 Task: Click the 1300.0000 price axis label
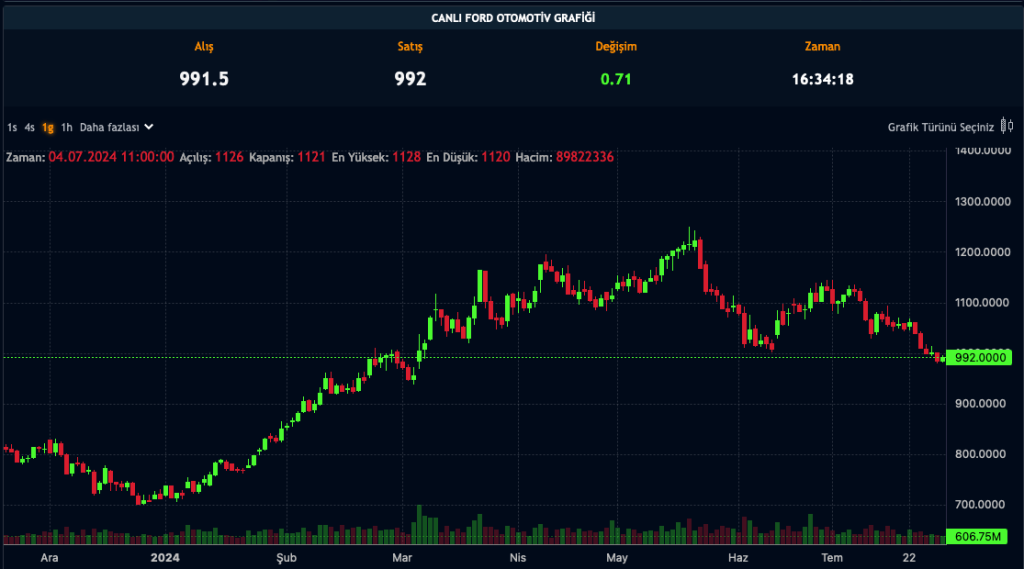982,201
